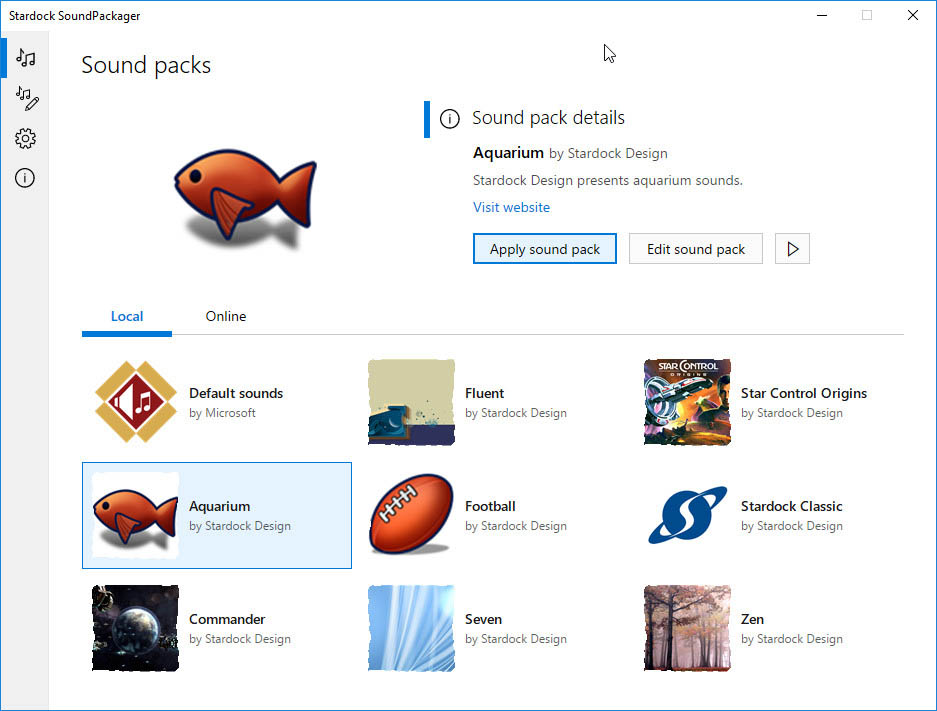Click the 'Zen' pack name
The image size is (937, 711).
[752, 619]
